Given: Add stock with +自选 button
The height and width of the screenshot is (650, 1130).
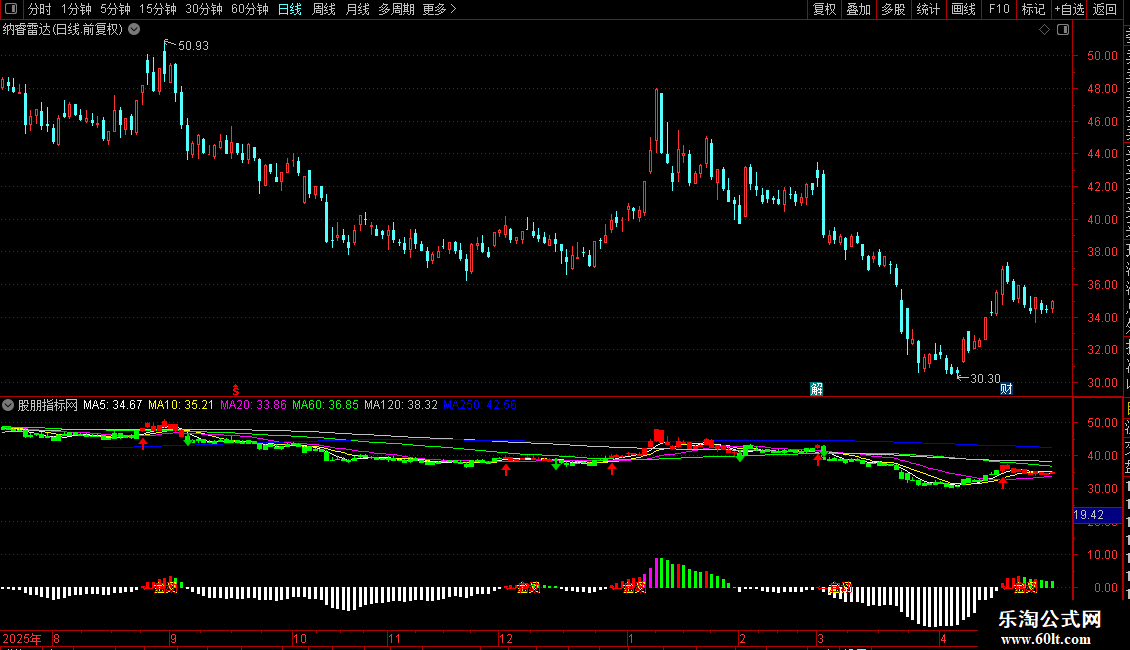Looking at the screenshot, I should (1069, 9).
